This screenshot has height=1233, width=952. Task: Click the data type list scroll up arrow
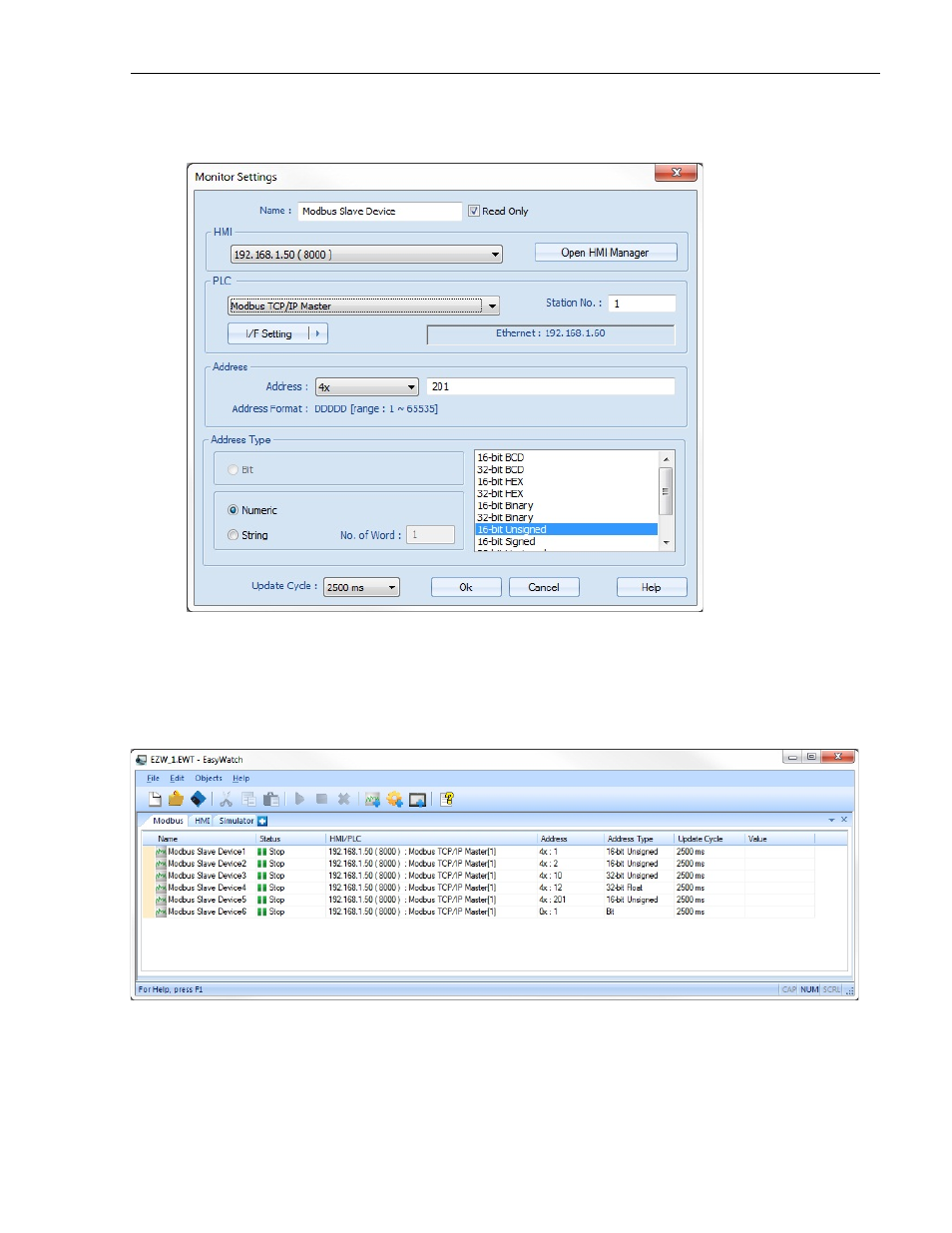666,458
